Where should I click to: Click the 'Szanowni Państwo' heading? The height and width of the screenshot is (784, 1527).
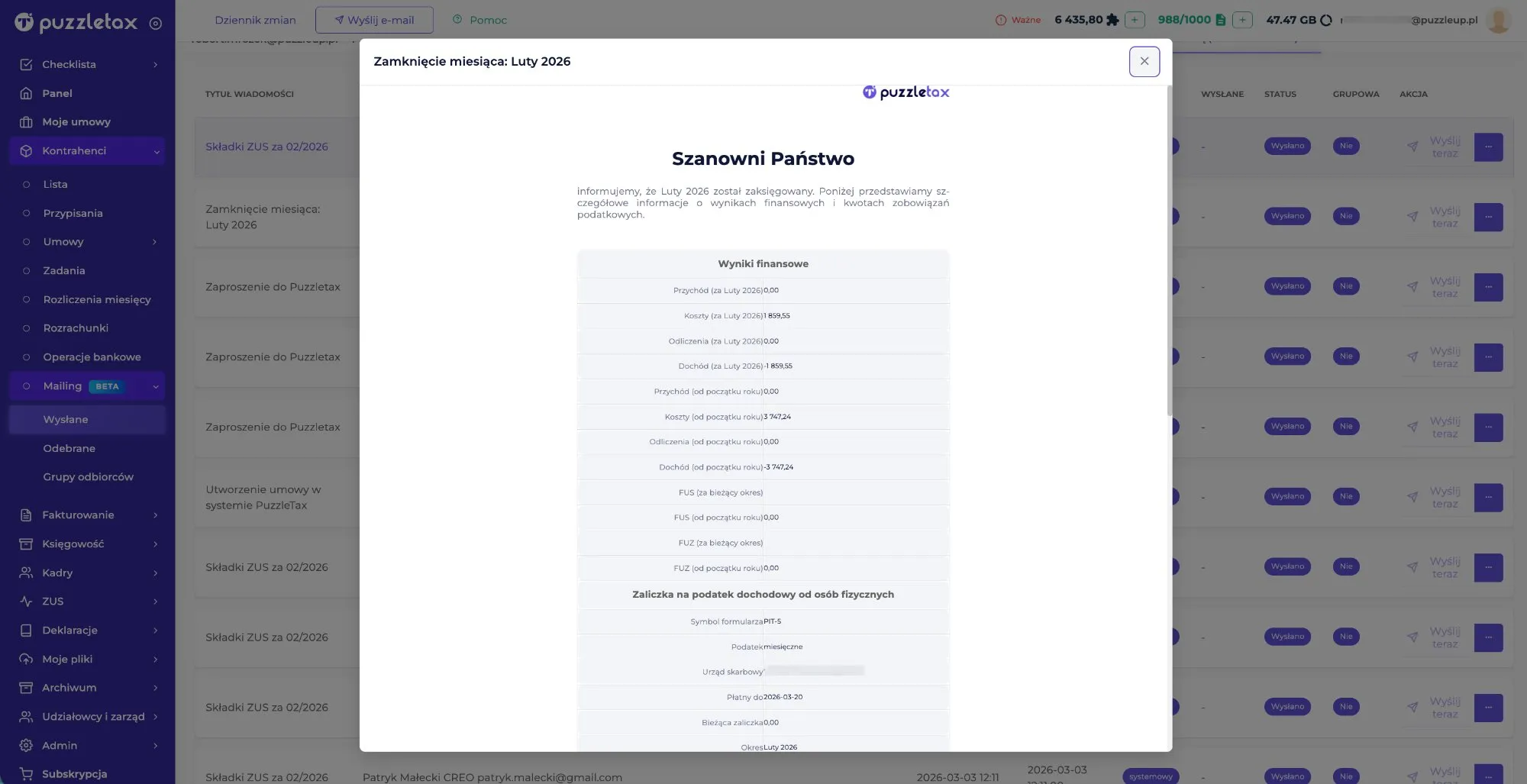pos(763,159)
